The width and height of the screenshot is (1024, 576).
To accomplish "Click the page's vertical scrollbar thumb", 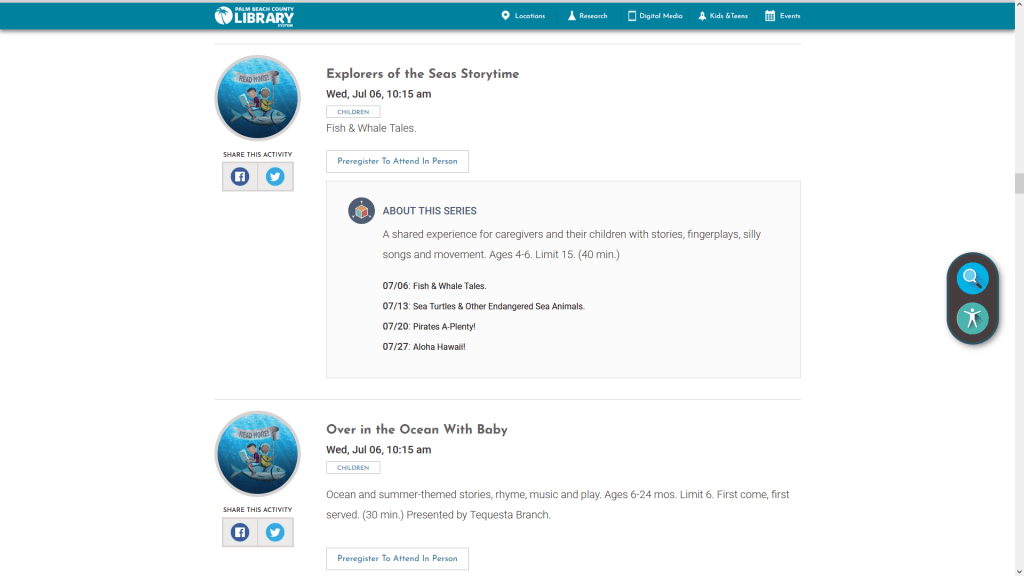I will (x=1019, y=183).
